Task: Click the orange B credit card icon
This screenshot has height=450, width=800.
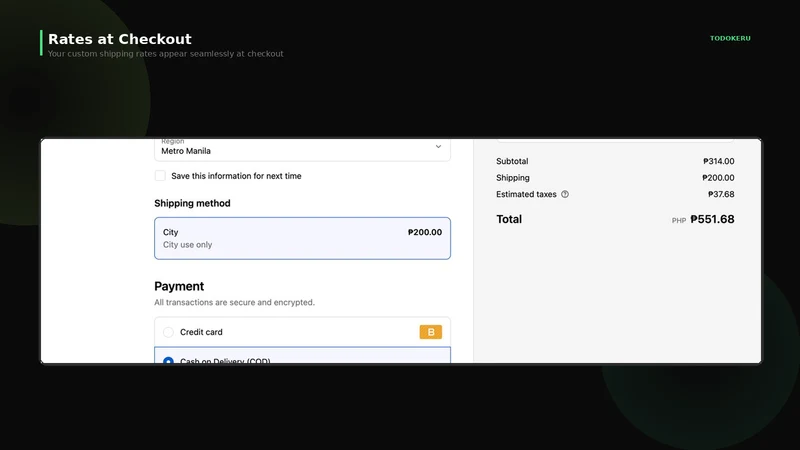Action: (x=431, y=332)
